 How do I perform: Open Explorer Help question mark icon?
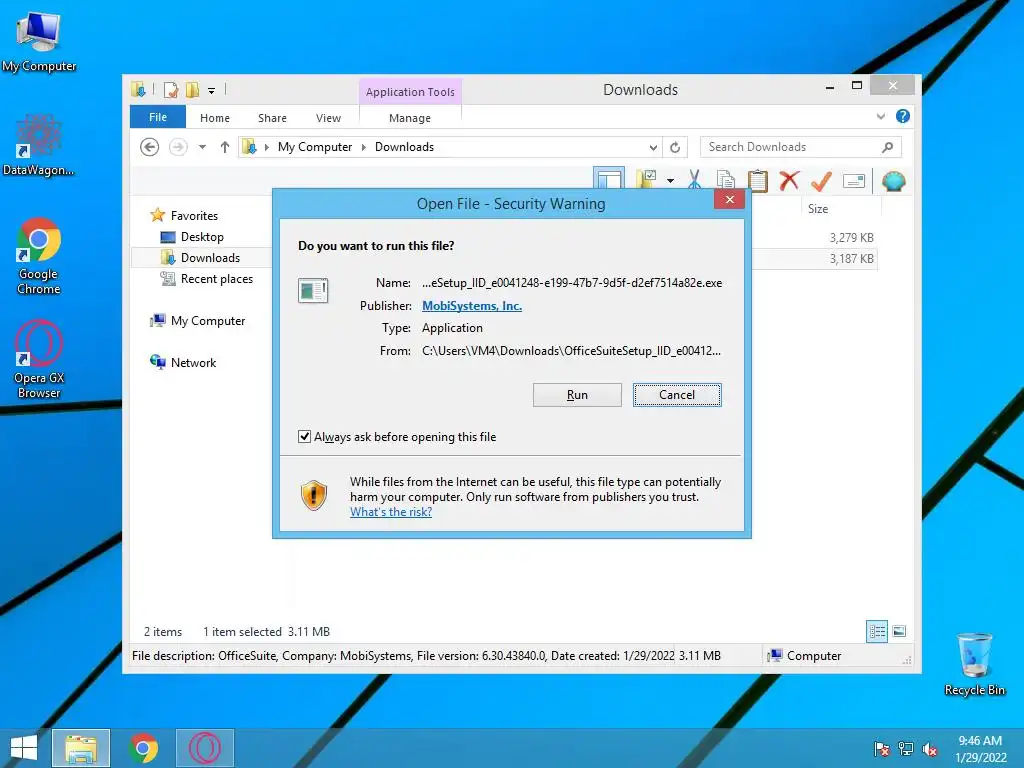(x=903, y=116)
